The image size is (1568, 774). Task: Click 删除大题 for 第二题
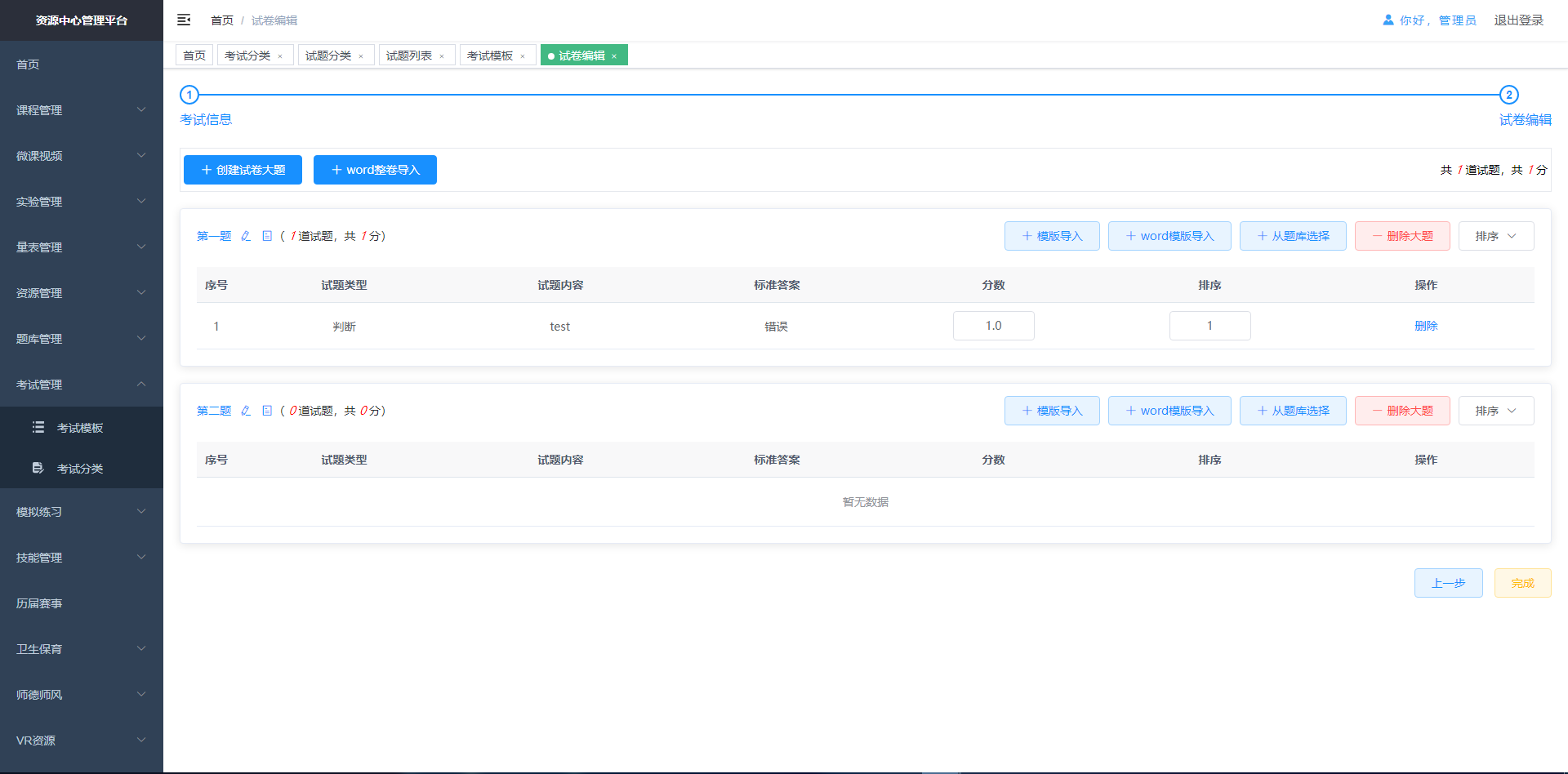1402,411
